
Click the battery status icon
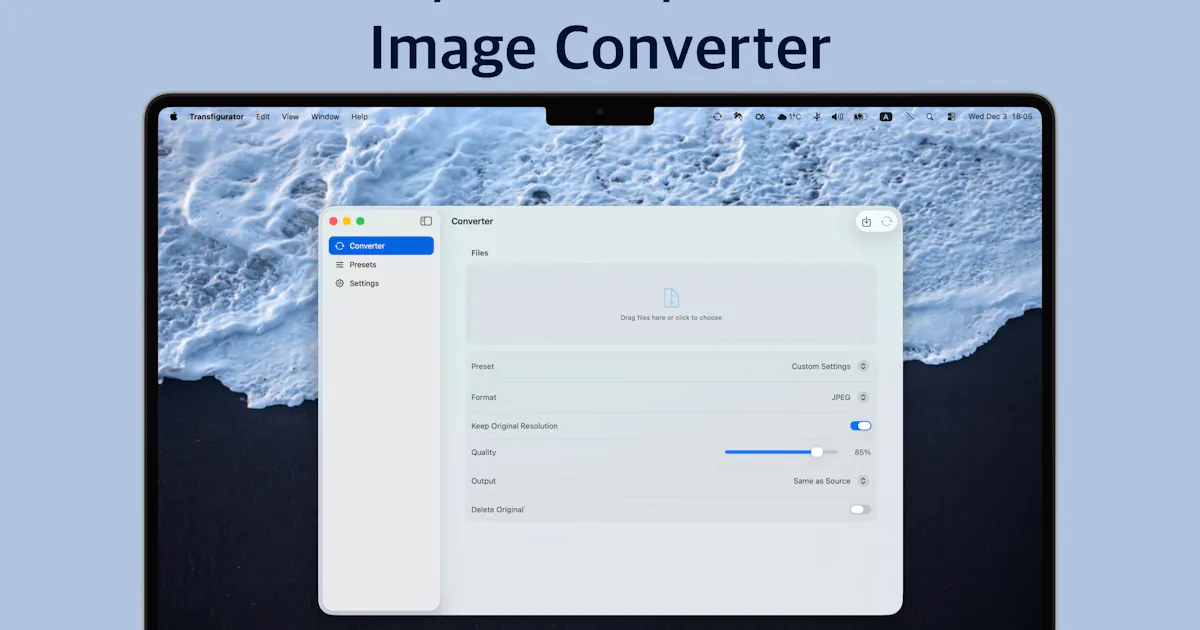[859, 117]
